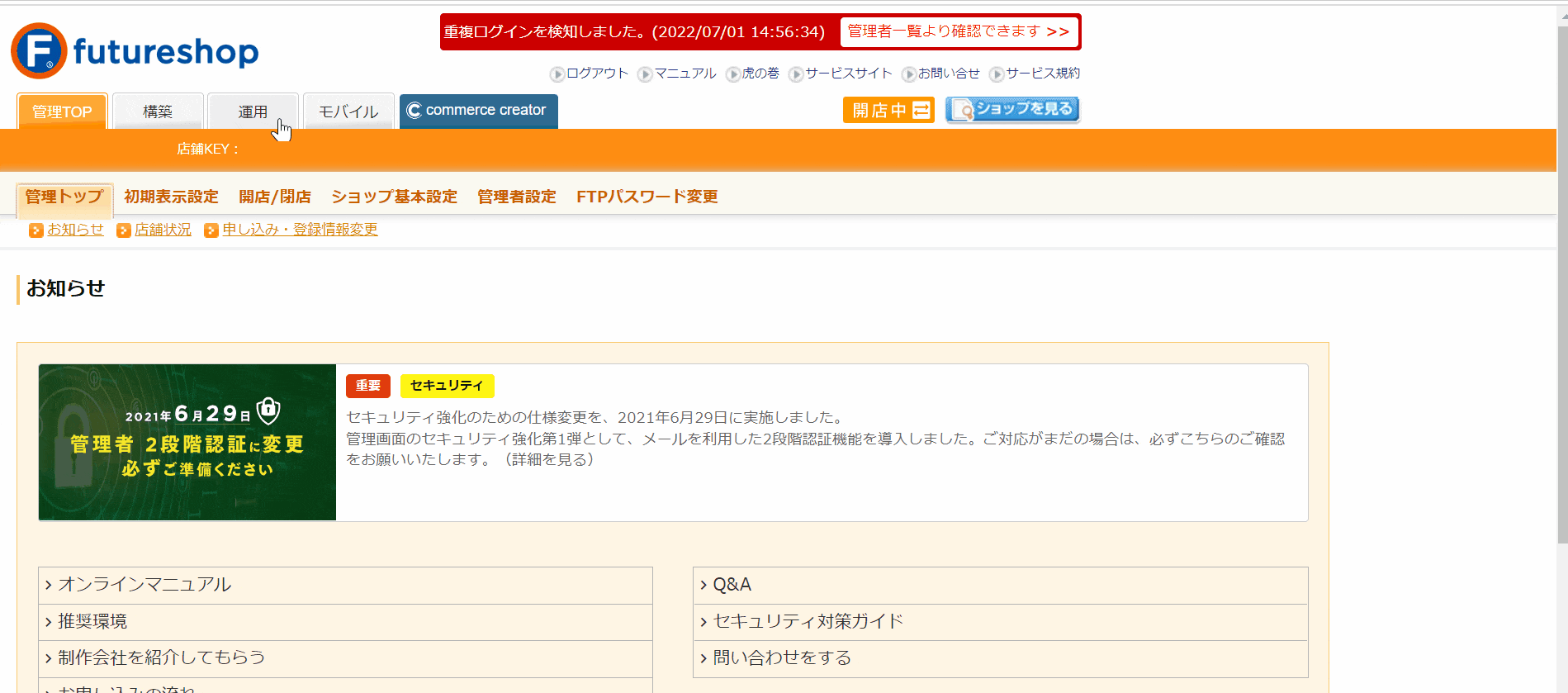Switch to the 構築 tab
The height and width of the screenshot is (693, 1568).
tap(158, 112)
